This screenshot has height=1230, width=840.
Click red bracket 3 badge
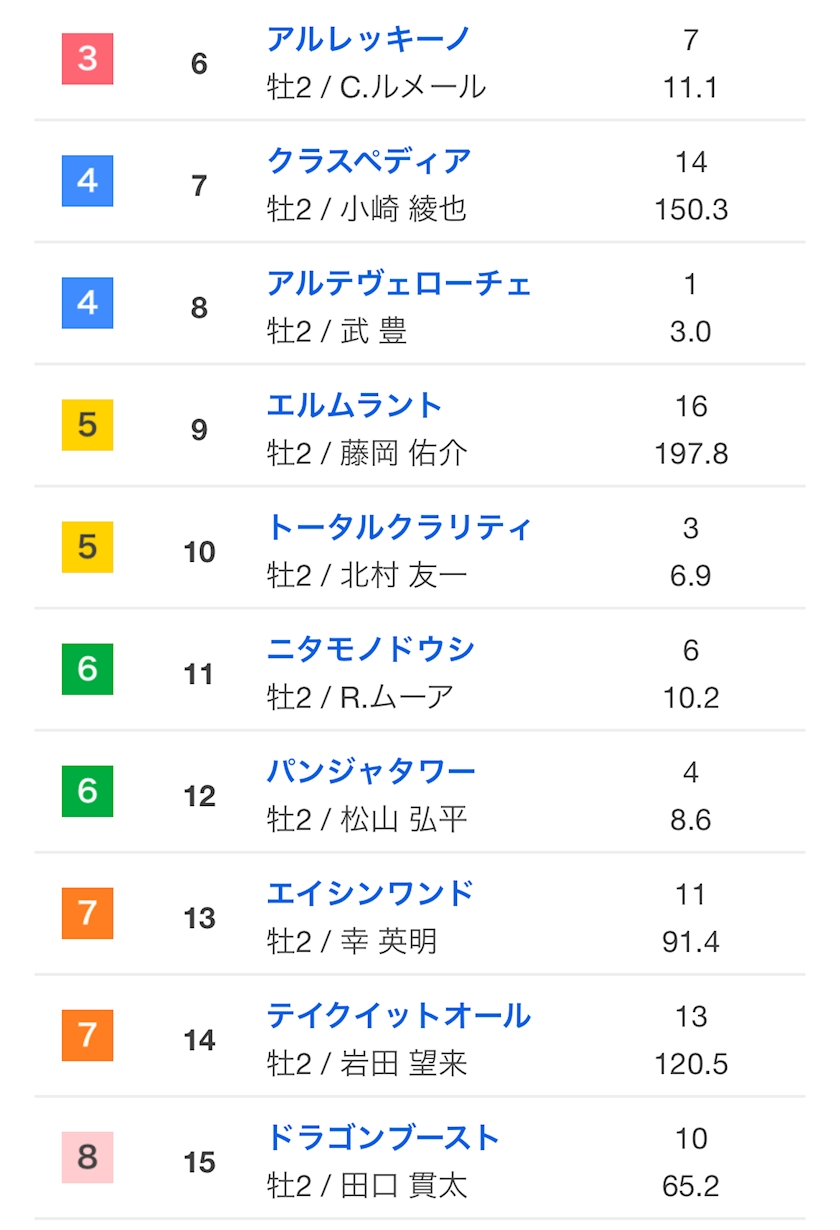click(88, 59)
